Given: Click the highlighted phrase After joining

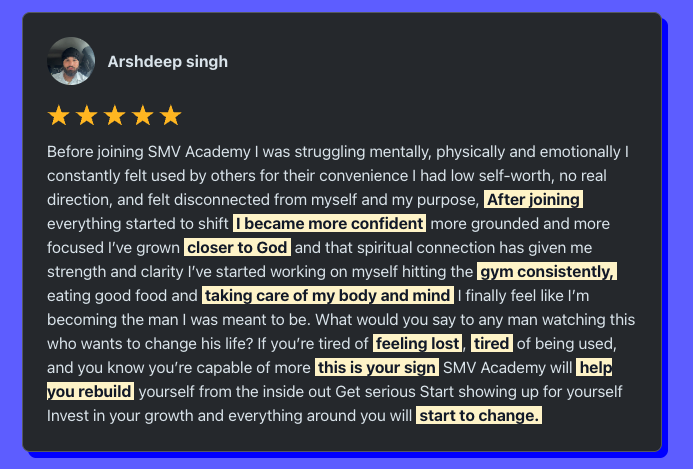Looking at the screenshot, I should click(533, 199).
